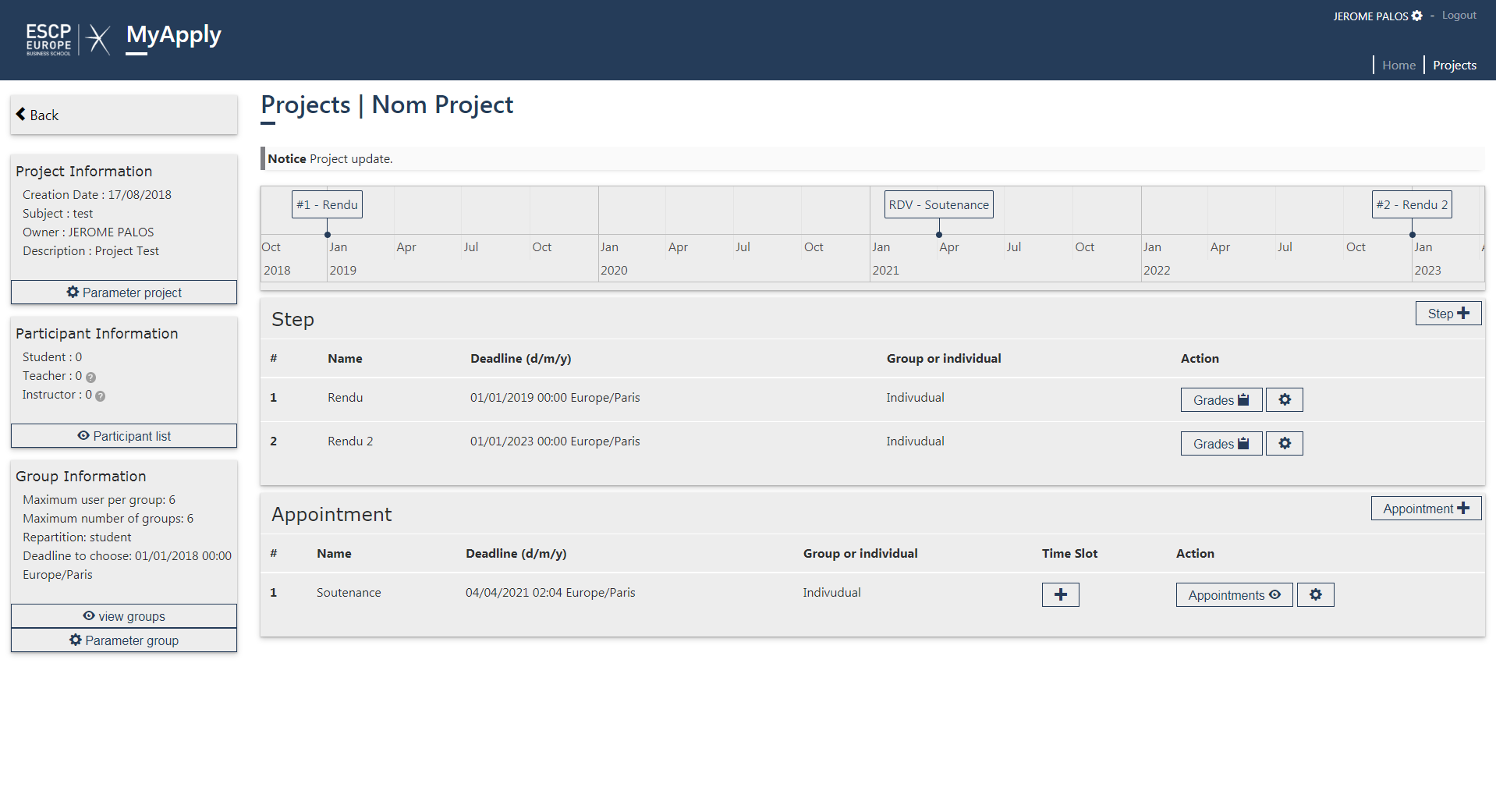Go to Home in navigation
Image resolution: width=1496 pixels, height=812 pixels.
[1399, 65]
